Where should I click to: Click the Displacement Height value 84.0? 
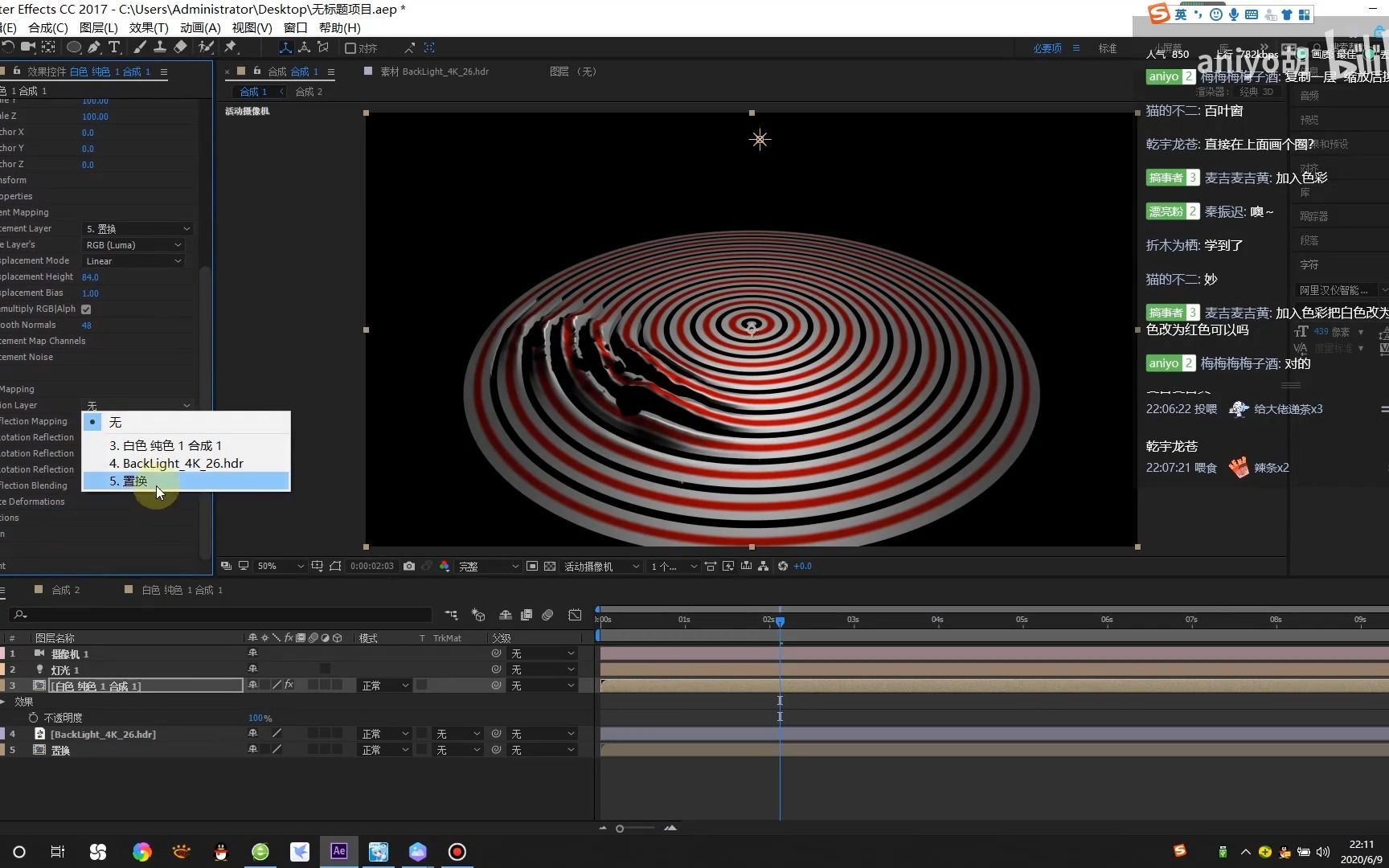90,277
